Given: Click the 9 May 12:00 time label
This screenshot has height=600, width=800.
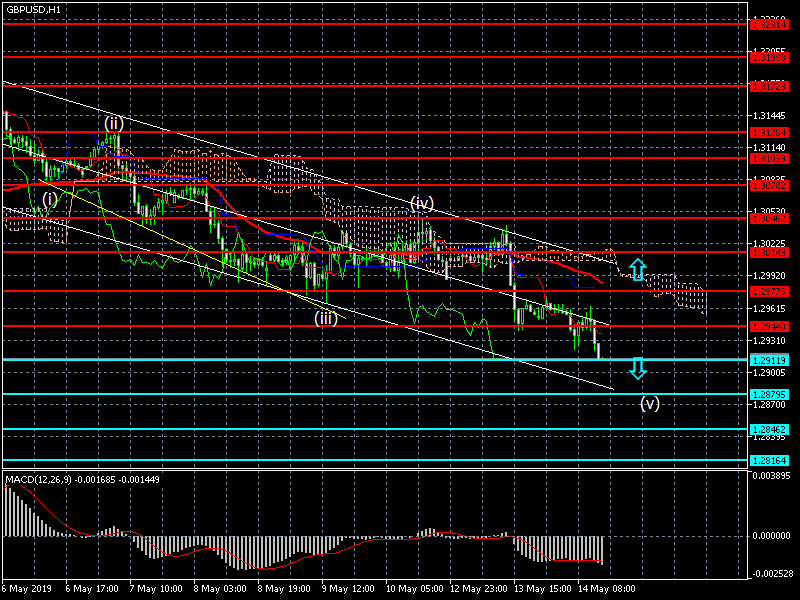Looking at the screenshot, I should pyautogui.click(x=348, y=589).
